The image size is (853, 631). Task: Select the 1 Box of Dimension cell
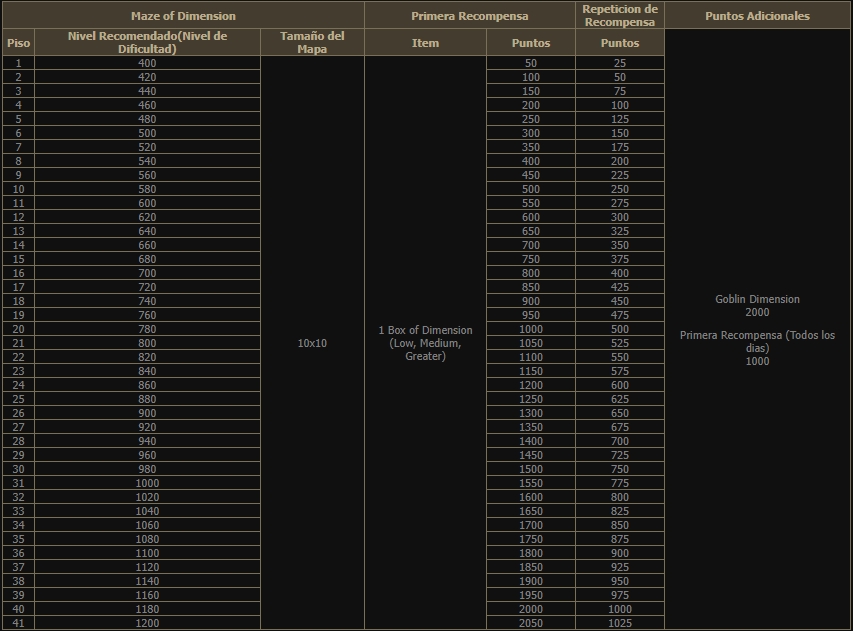425,343
